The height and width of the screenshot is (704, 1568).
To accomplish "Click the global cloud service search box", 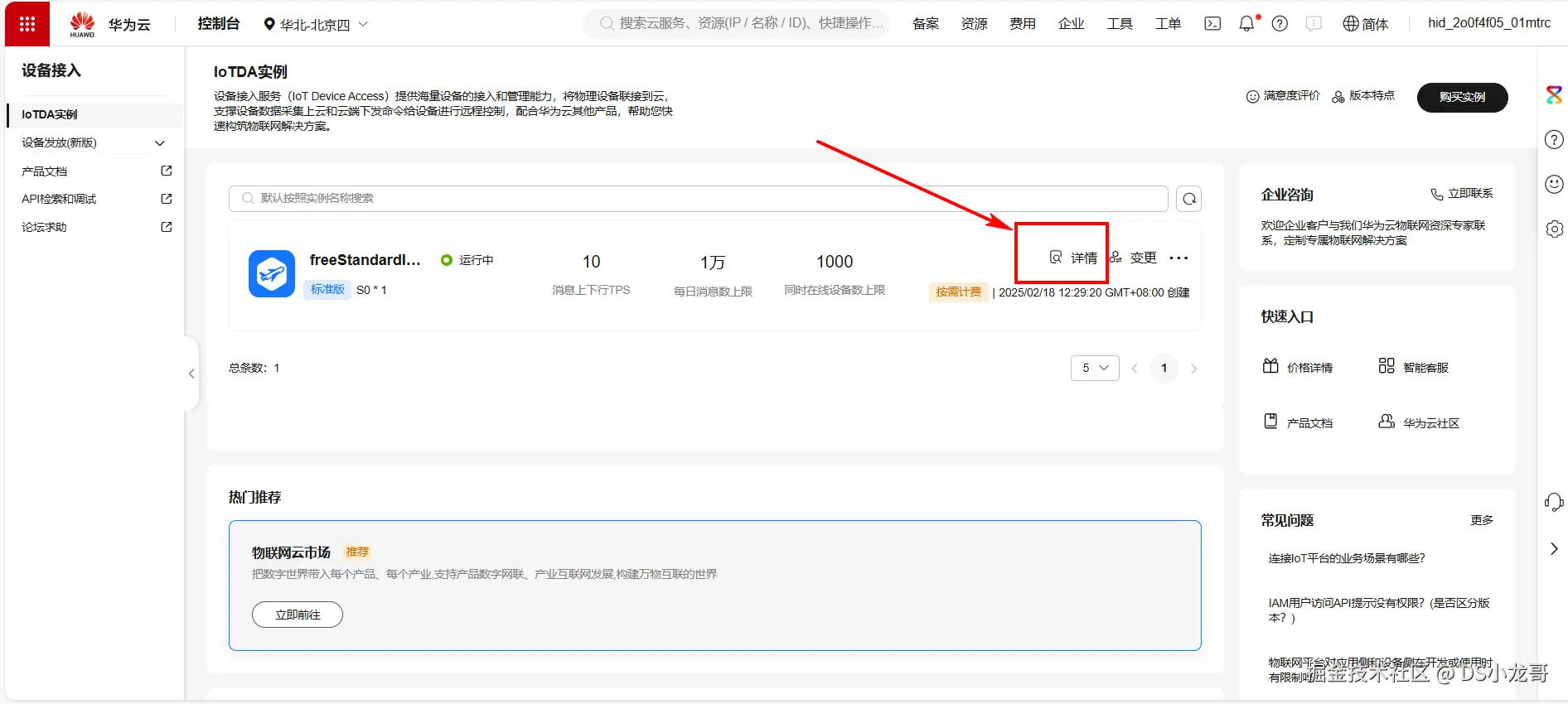I will (736, 23).
